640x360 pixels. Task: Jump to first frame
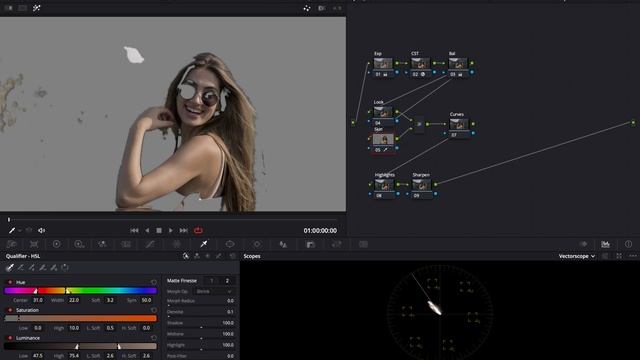(x=134, y=231)
